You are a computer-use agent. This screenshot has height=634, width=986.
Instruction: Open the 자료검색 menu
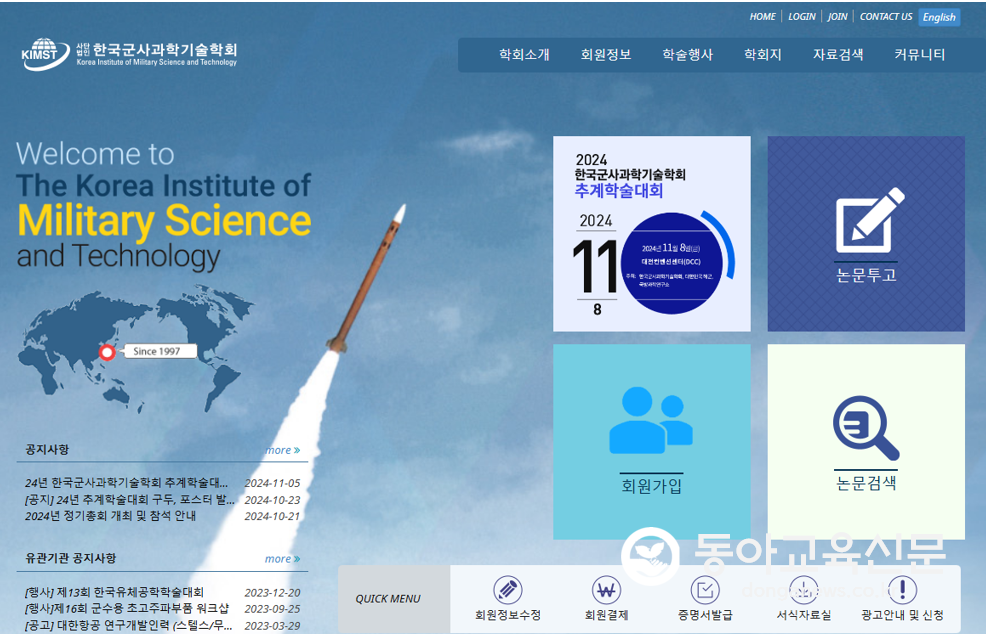click(838, 55)
